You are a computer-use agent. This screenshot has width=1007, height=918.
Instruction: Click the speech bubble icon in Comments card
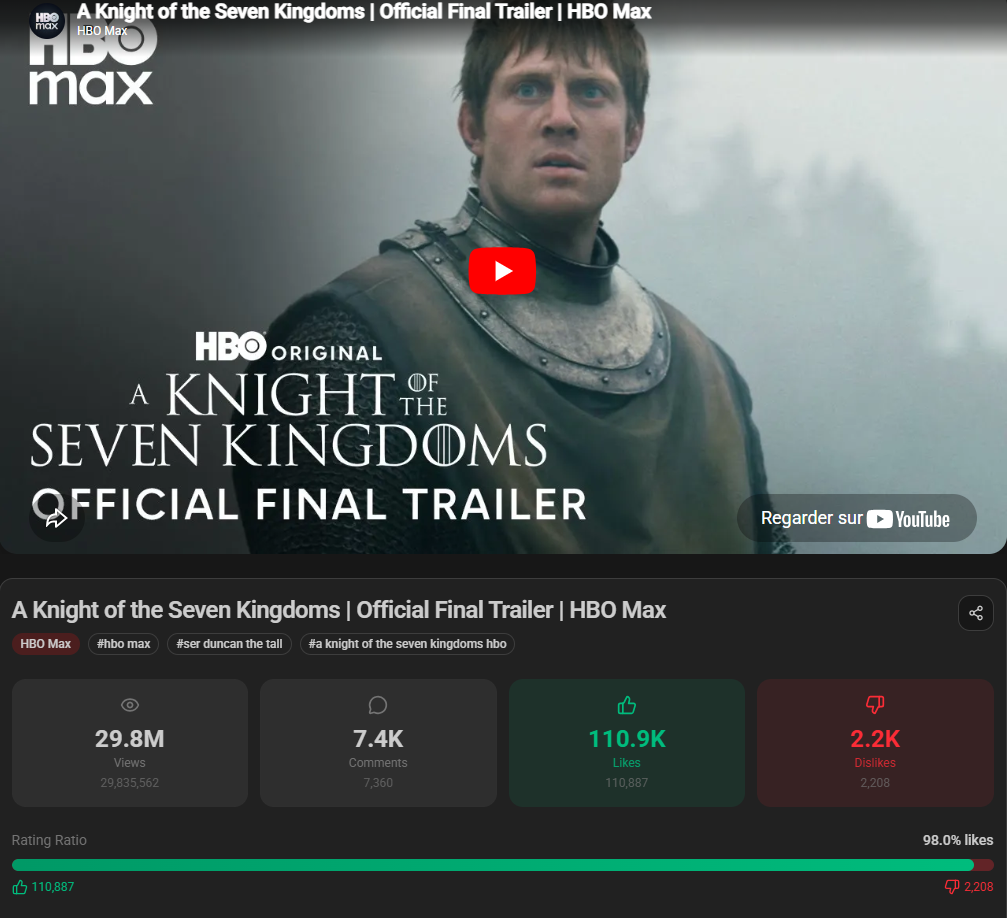tap(378, 705)
